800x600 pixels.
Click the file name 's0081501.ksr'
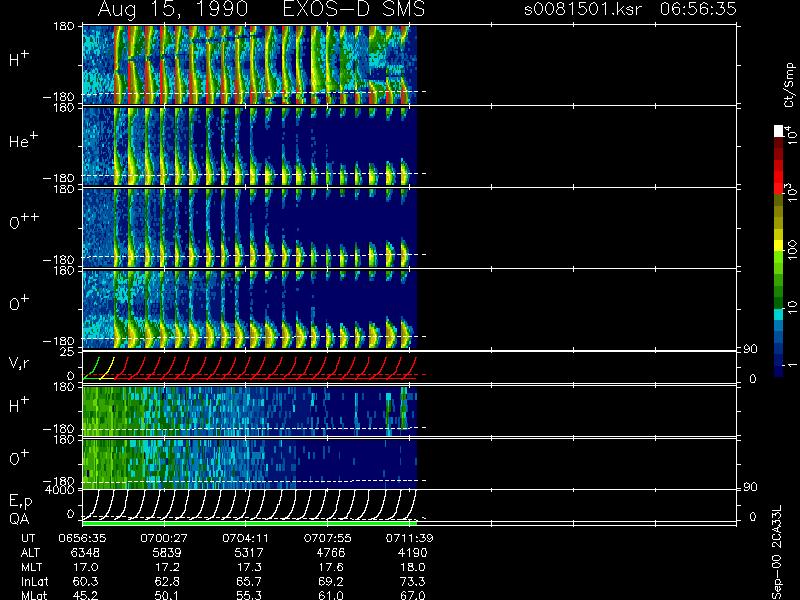[583, 9]
